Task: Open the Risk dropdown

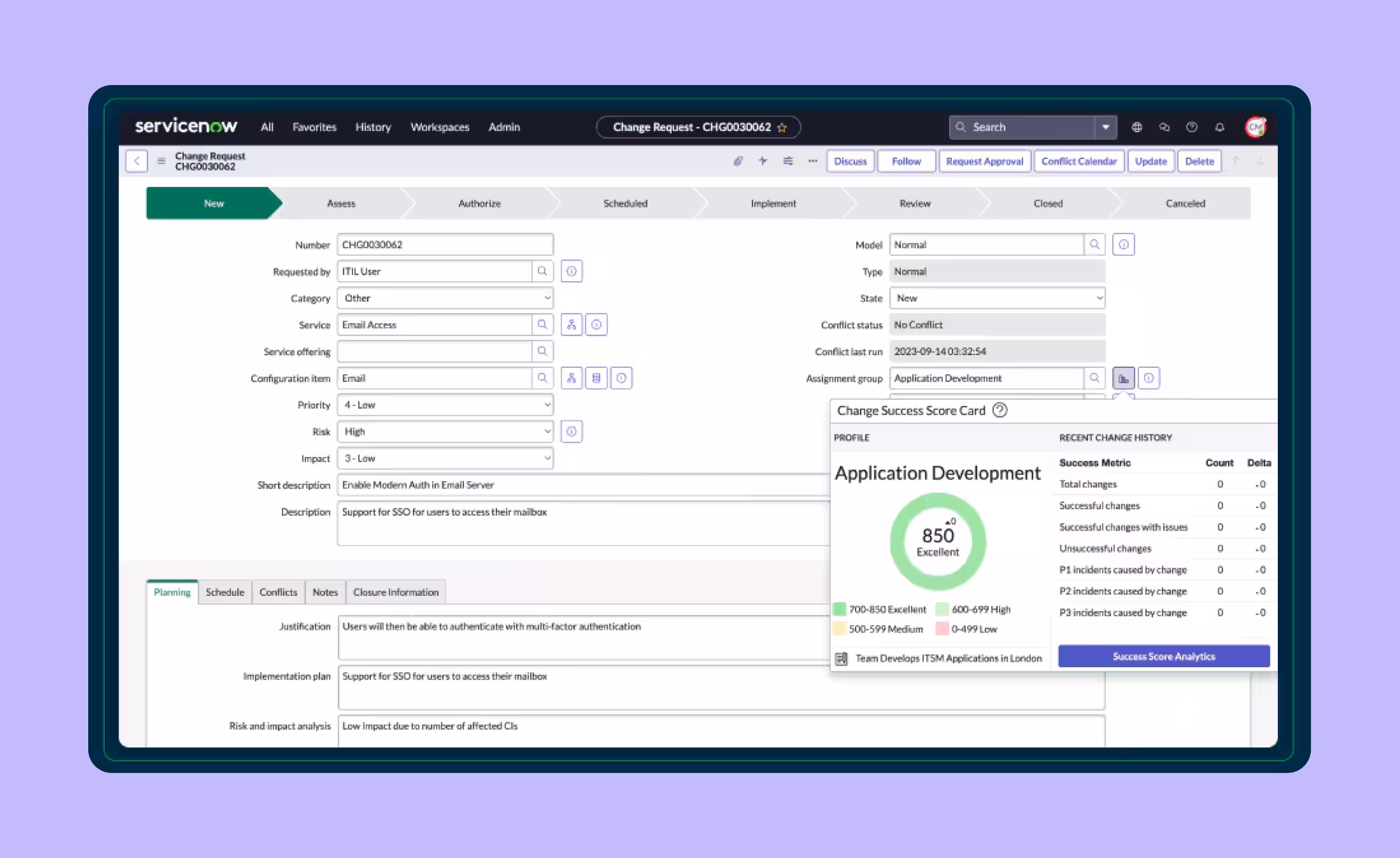Action: (445, 431)
